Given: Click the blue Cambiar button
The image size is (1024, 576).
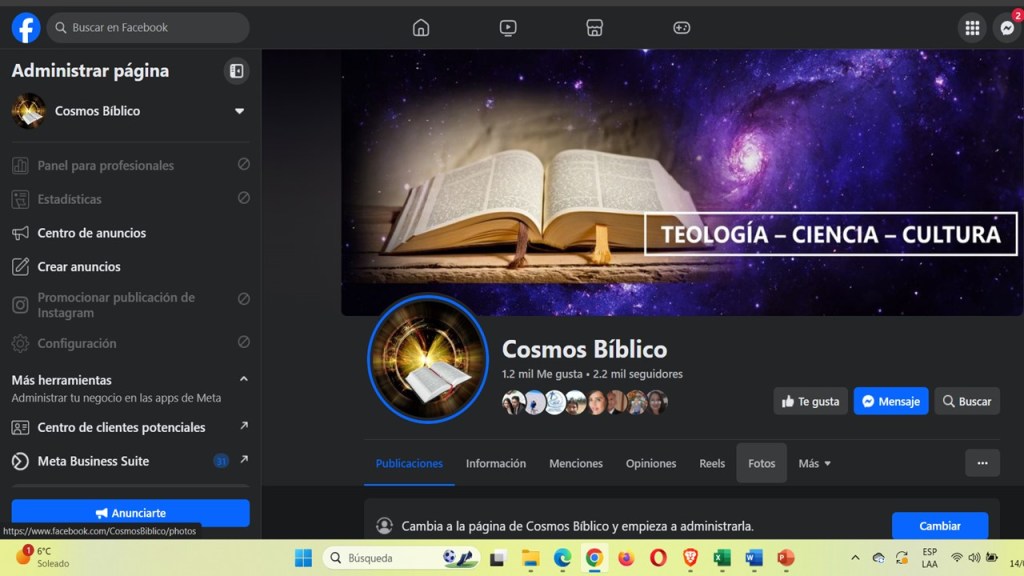Looking at the screenshot, I should coord(939,526).
